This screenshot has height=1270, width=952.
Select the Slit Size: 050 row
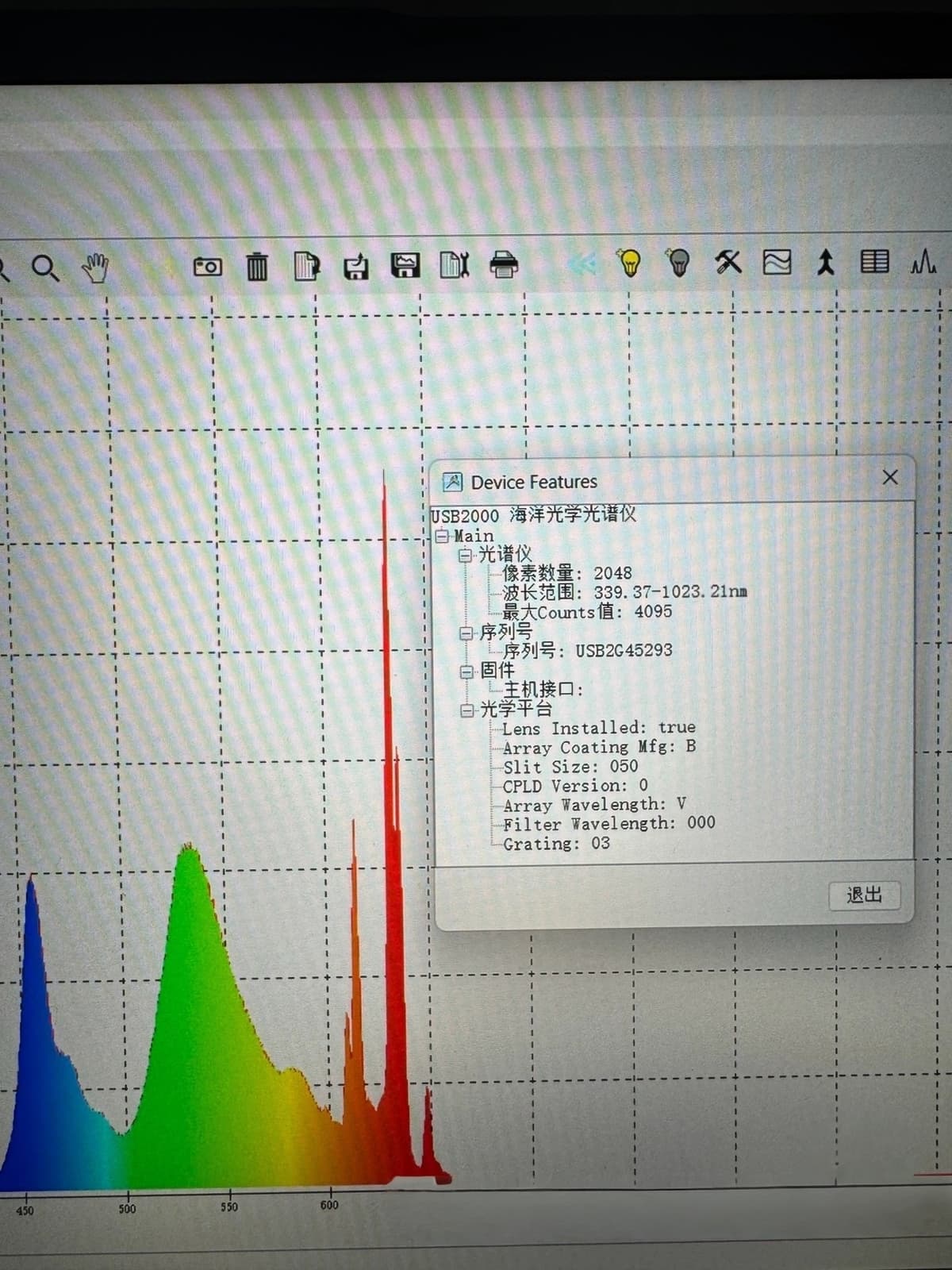coord(570,767)
